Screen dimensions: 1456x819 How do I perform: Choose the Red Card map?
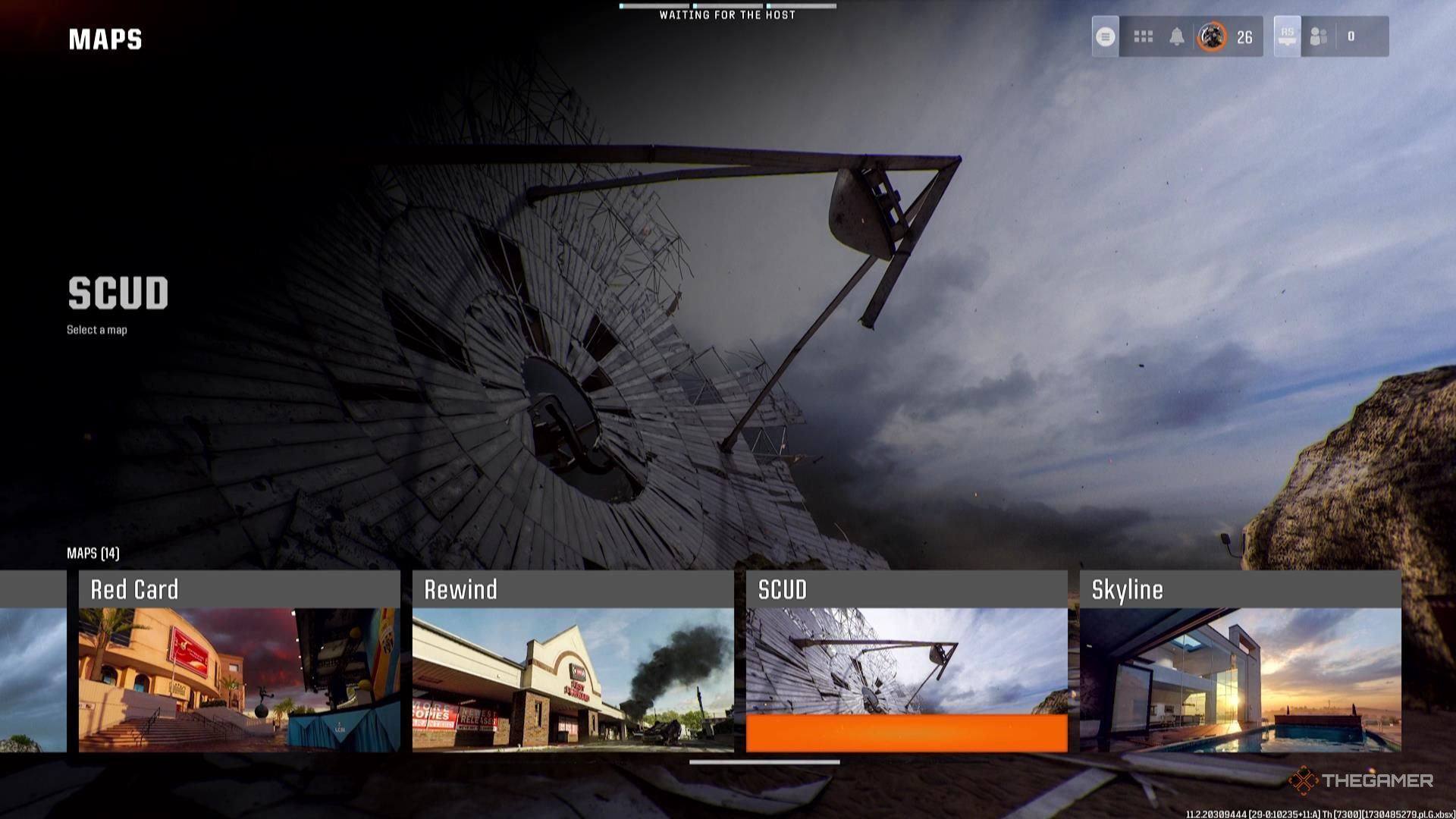click(x=240, y=661)
